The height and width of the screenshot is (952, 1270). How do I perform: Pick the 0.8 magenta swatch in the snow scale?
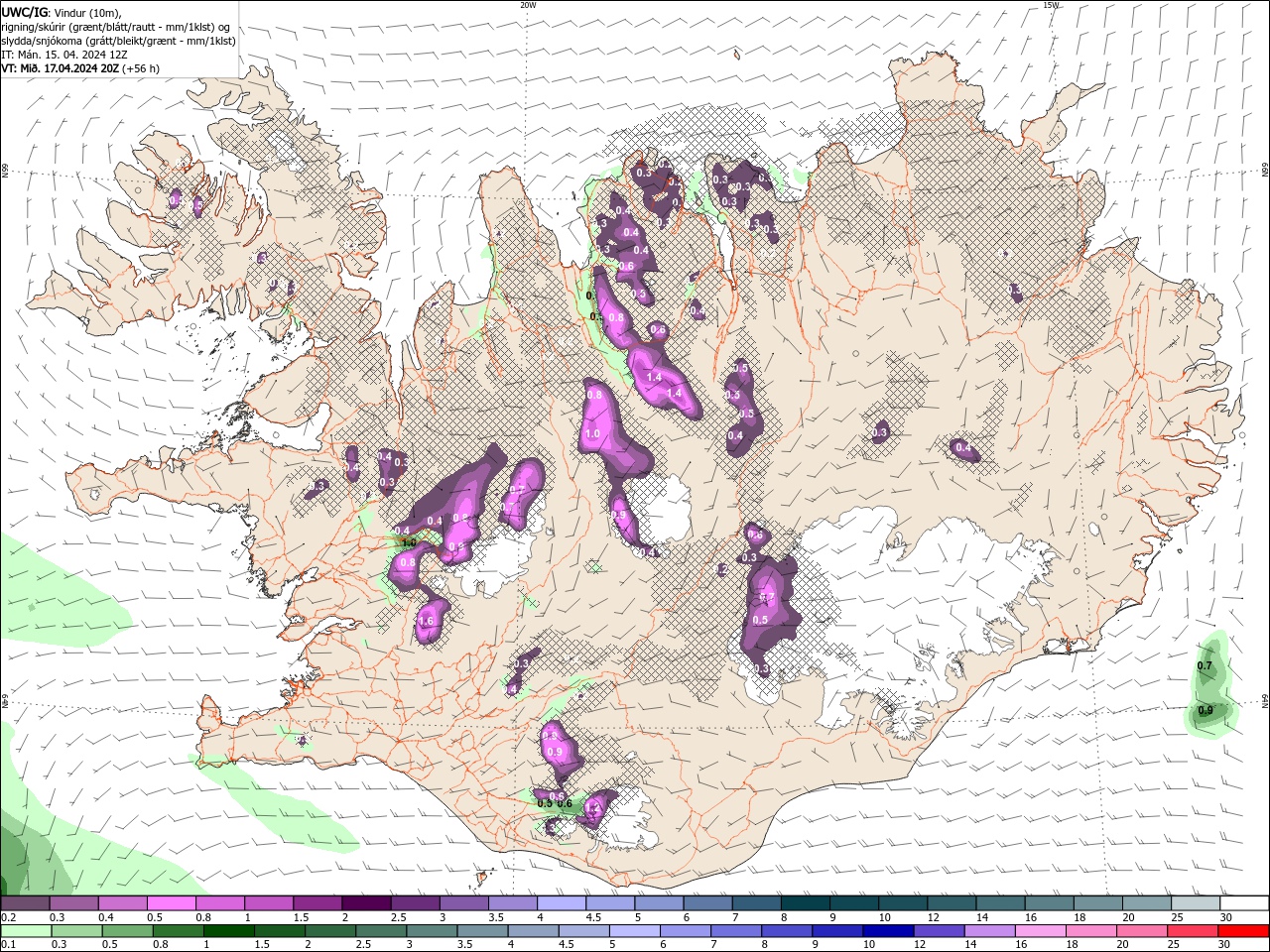[219, 903]
